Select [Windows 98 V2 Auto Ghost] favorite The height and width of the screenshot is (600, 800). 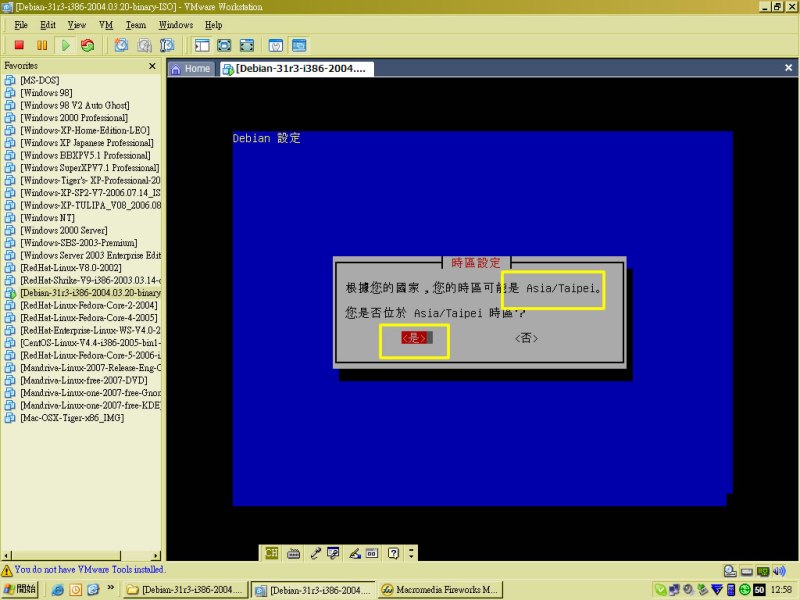coord(75,105)
